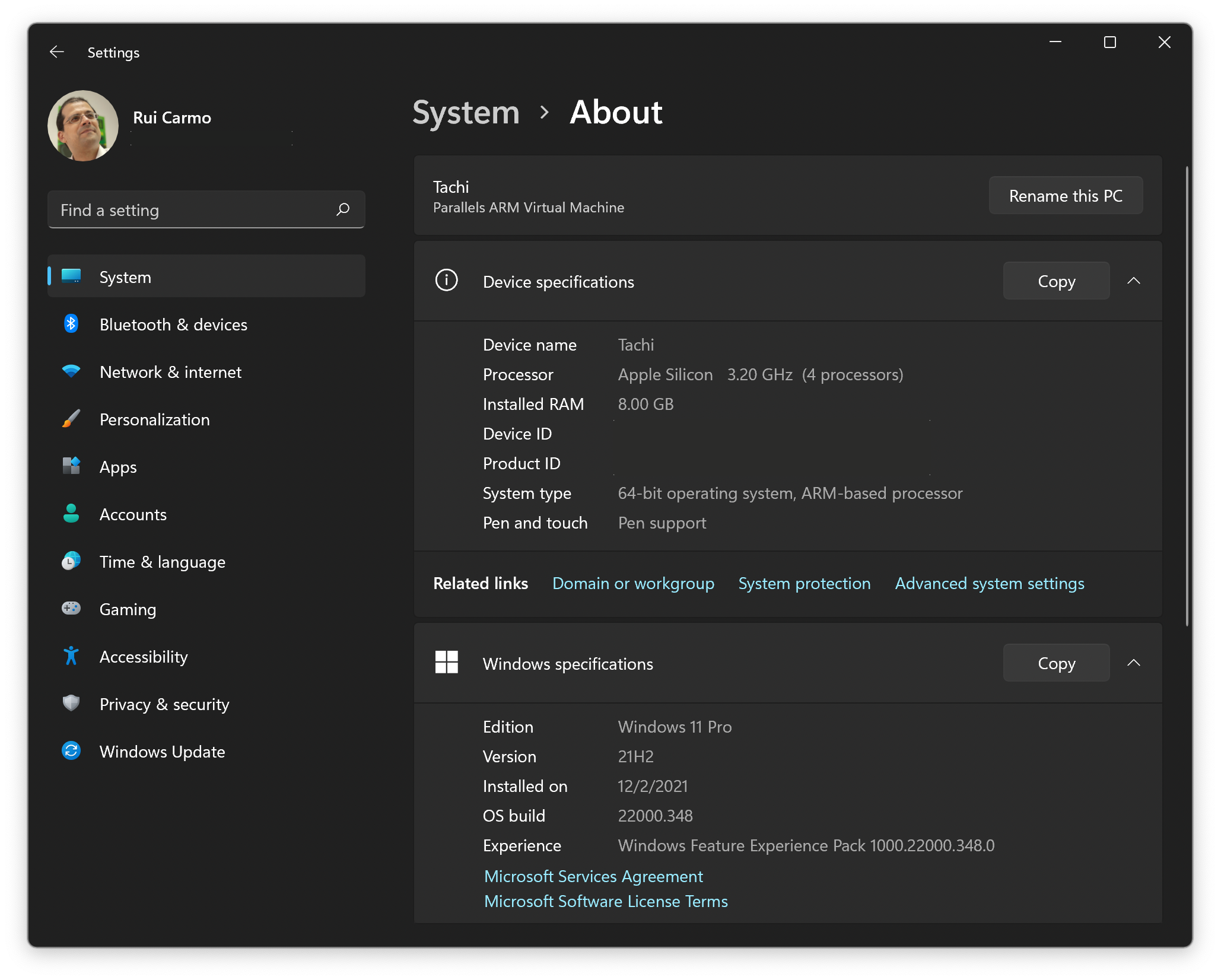This screenshot has height=980, width=1221.
Task: Click the vertical scrollbar on the right
Action: click(1187, 396)
